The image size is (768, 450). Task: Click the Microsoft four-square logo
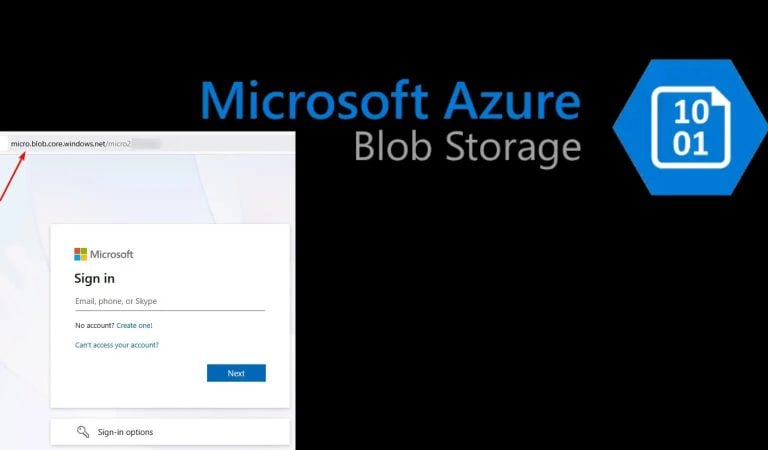(81, 254)
